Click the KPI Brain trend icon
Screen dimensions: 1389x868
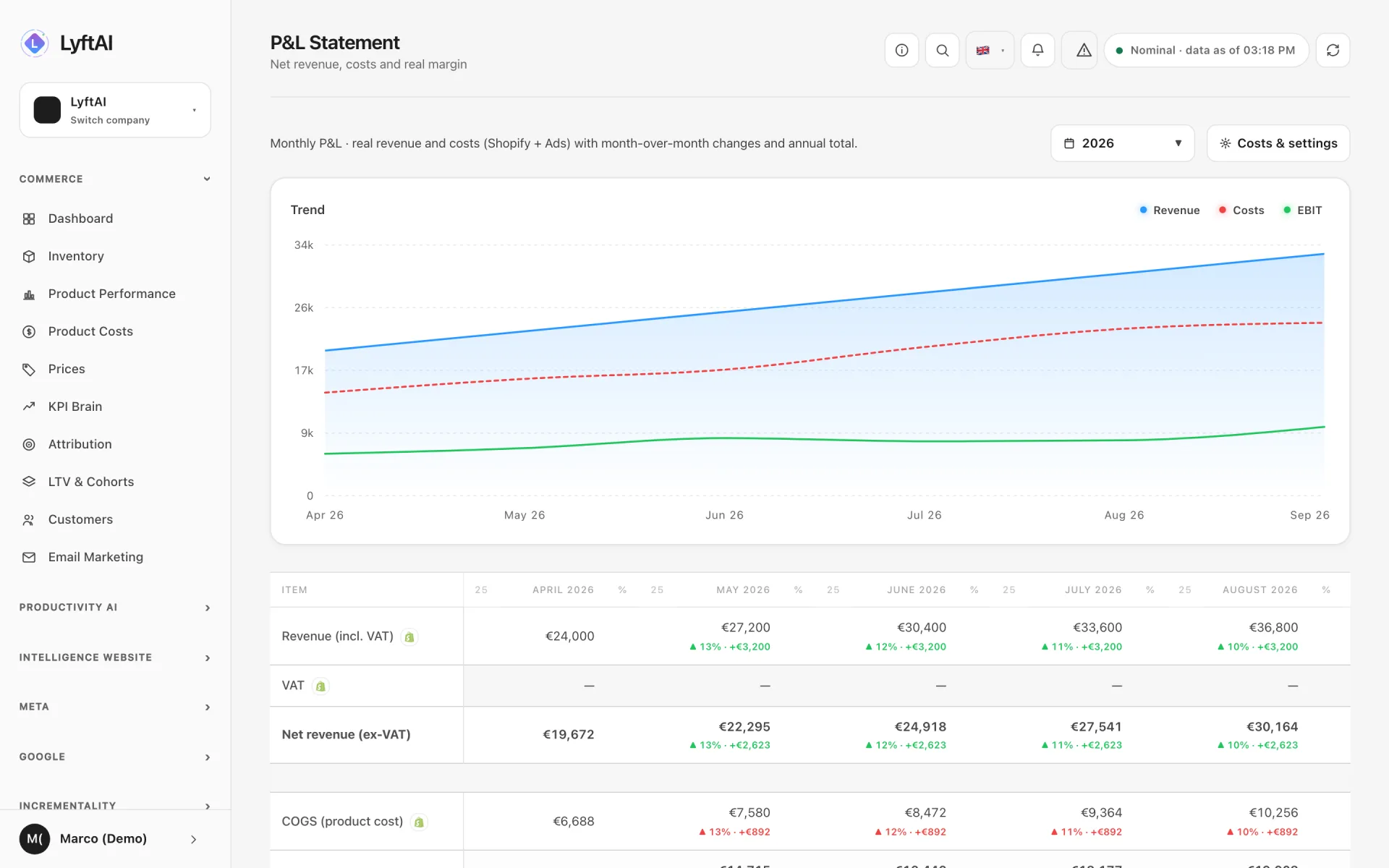pos(29,407)
